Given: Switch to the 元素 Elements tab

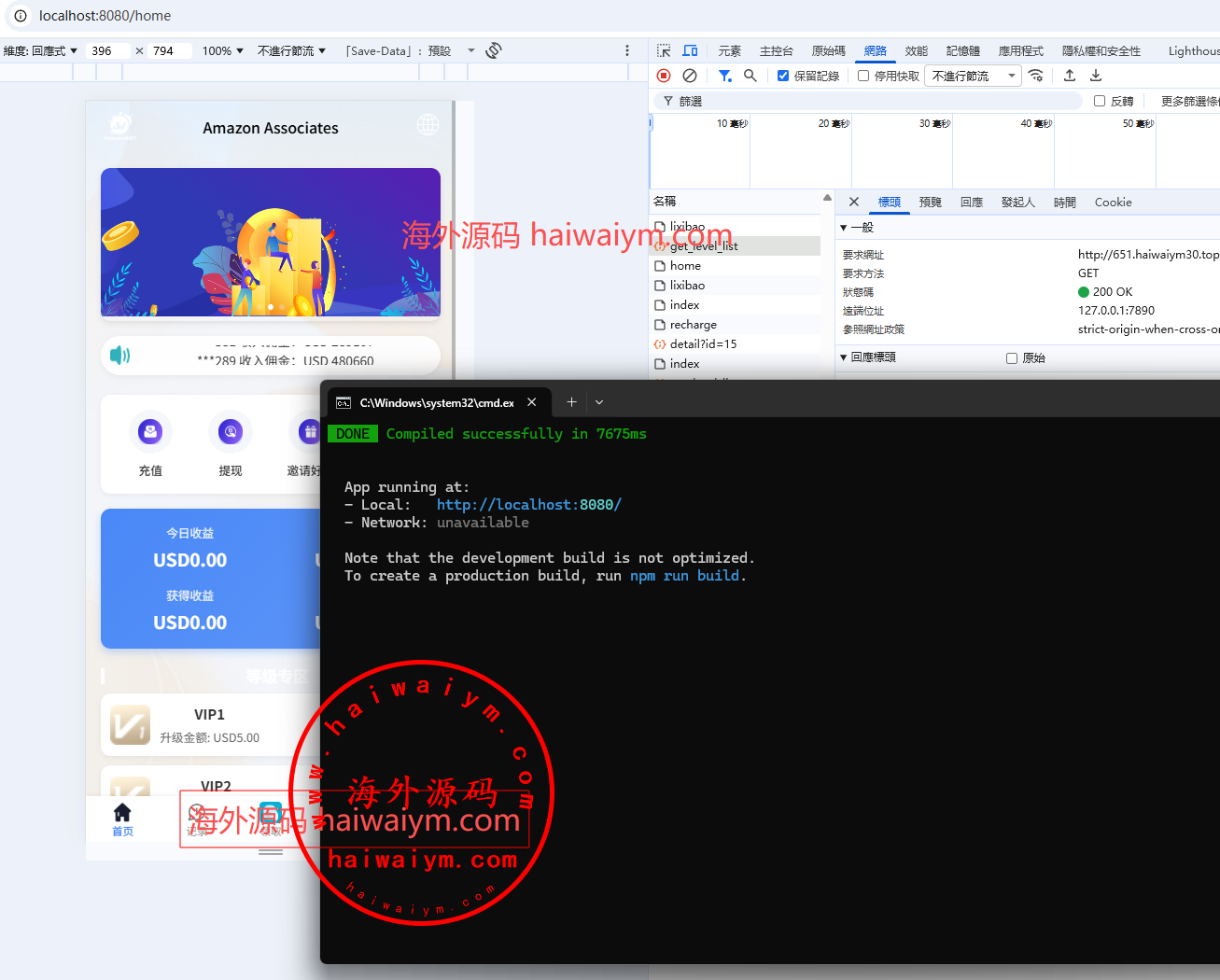Looking at the screenshot, I should coord(729,50).
